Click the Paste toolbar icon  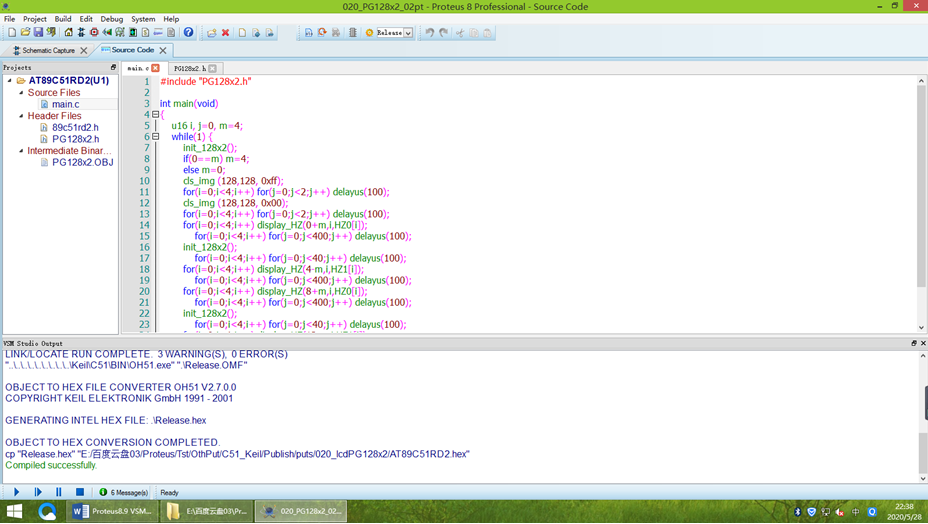tap(488, 33)
